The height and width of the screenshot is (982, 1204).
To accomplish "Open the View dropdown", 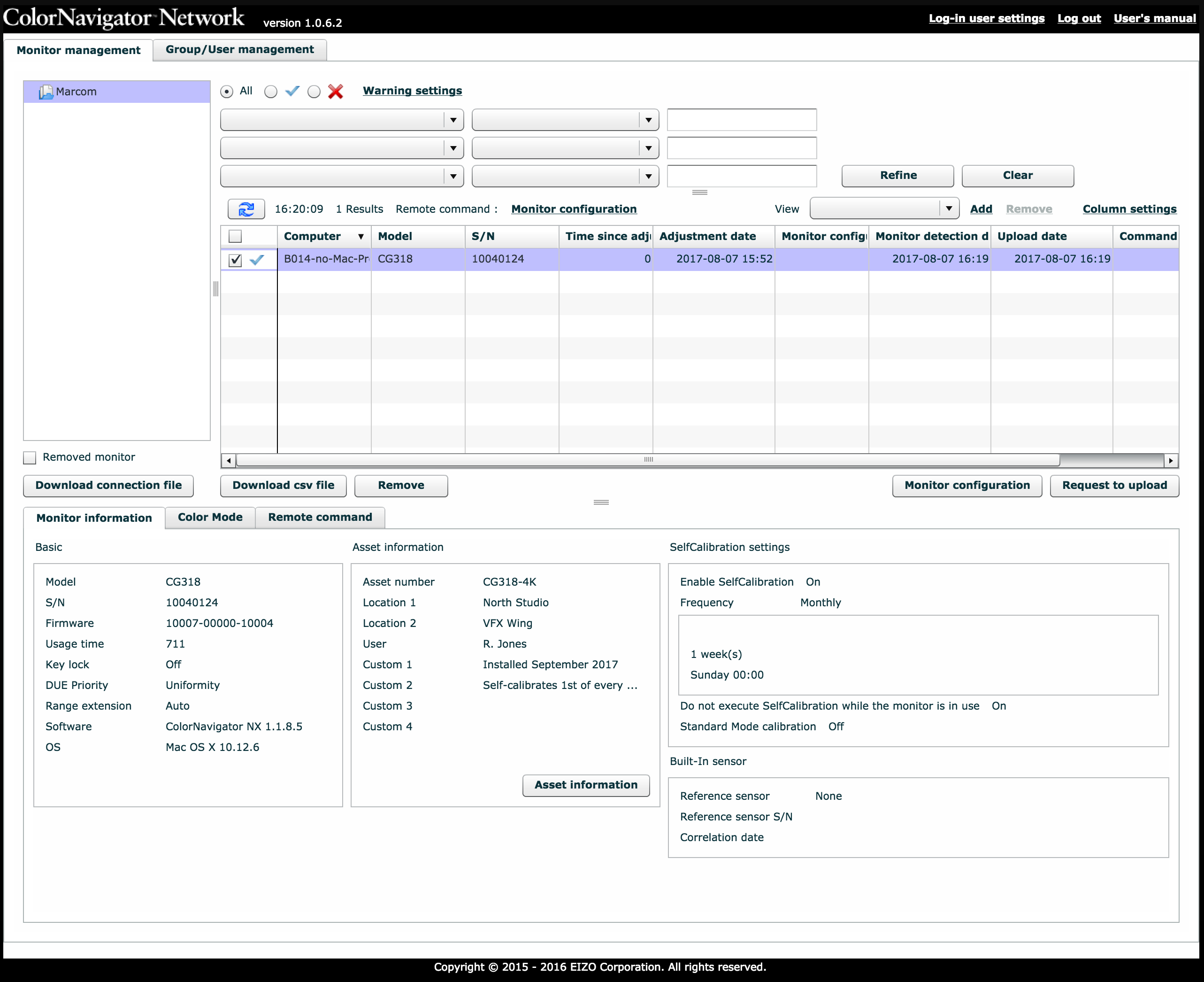I will (884, 208).
